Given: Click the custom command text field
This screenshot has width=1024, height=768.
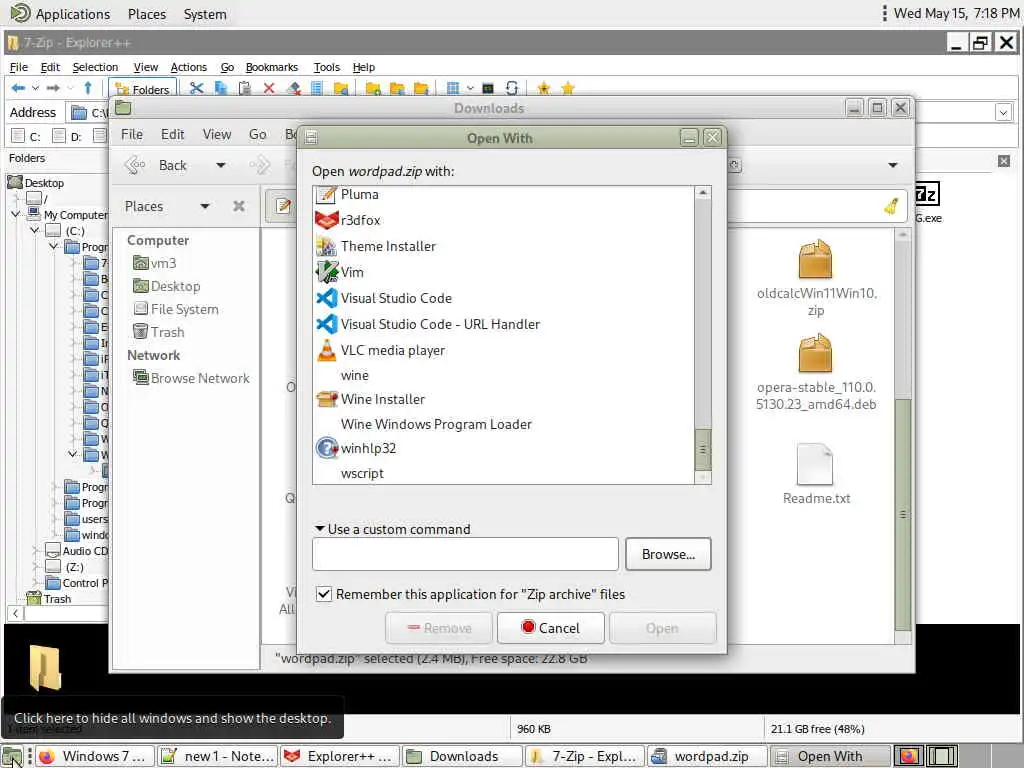Looking at the screenshot, I should click(x=465, y=554).
